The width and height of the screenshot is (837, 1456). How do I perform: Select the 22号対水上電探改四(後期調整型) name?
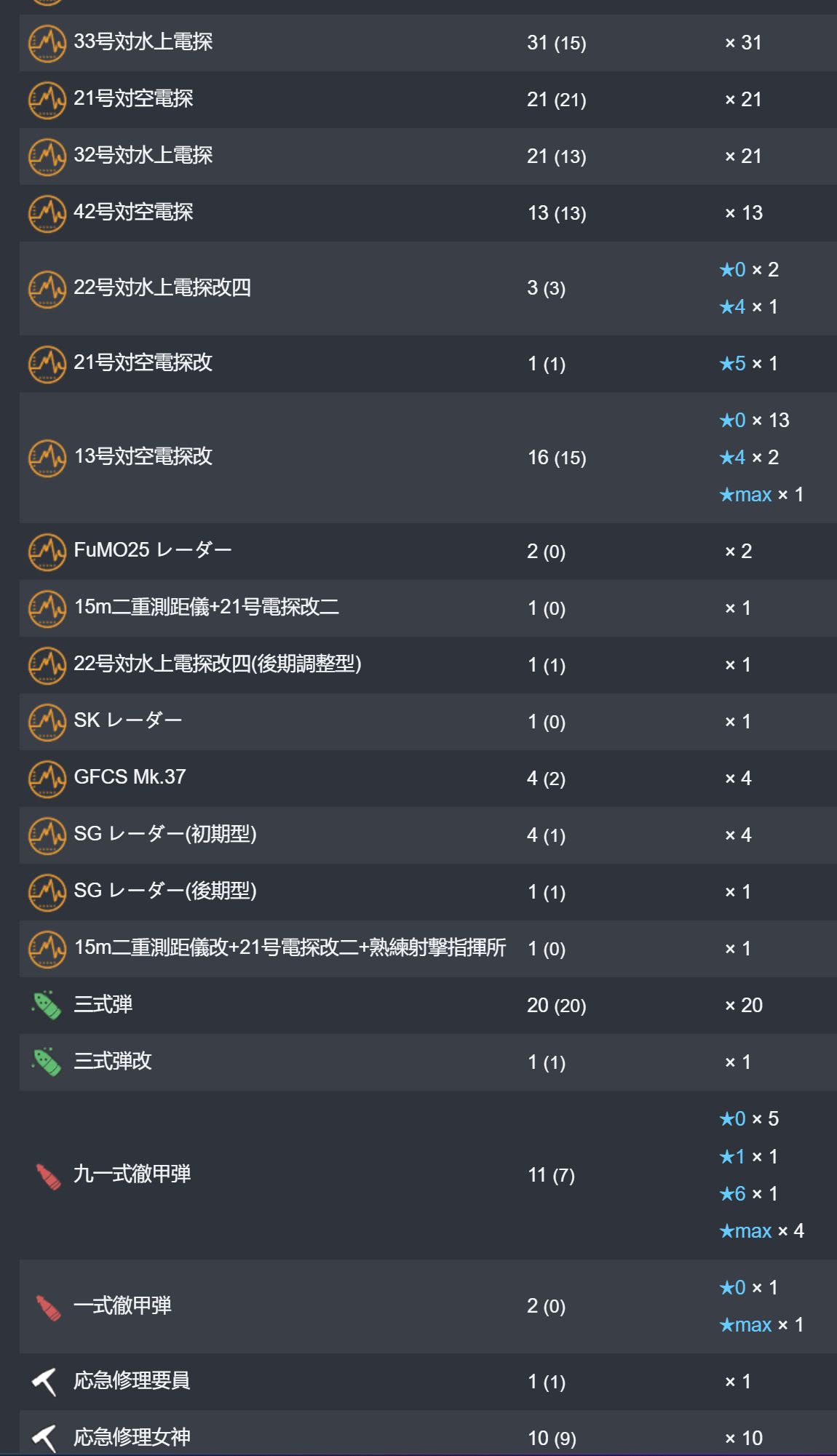click(218, 664)
